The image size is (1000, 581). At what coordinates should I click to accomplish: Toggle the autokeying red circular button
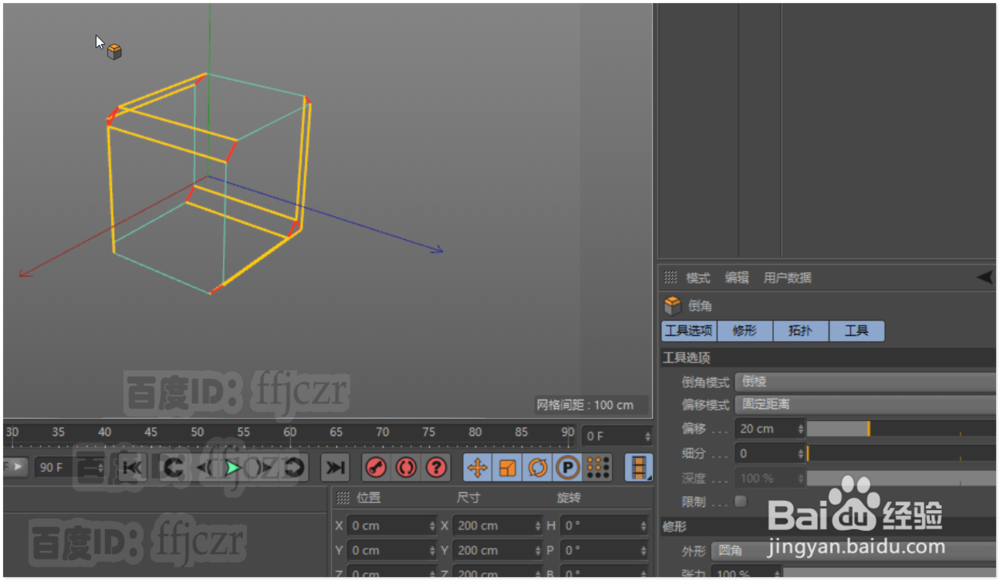pyautogui.click(x=406, y=467)
